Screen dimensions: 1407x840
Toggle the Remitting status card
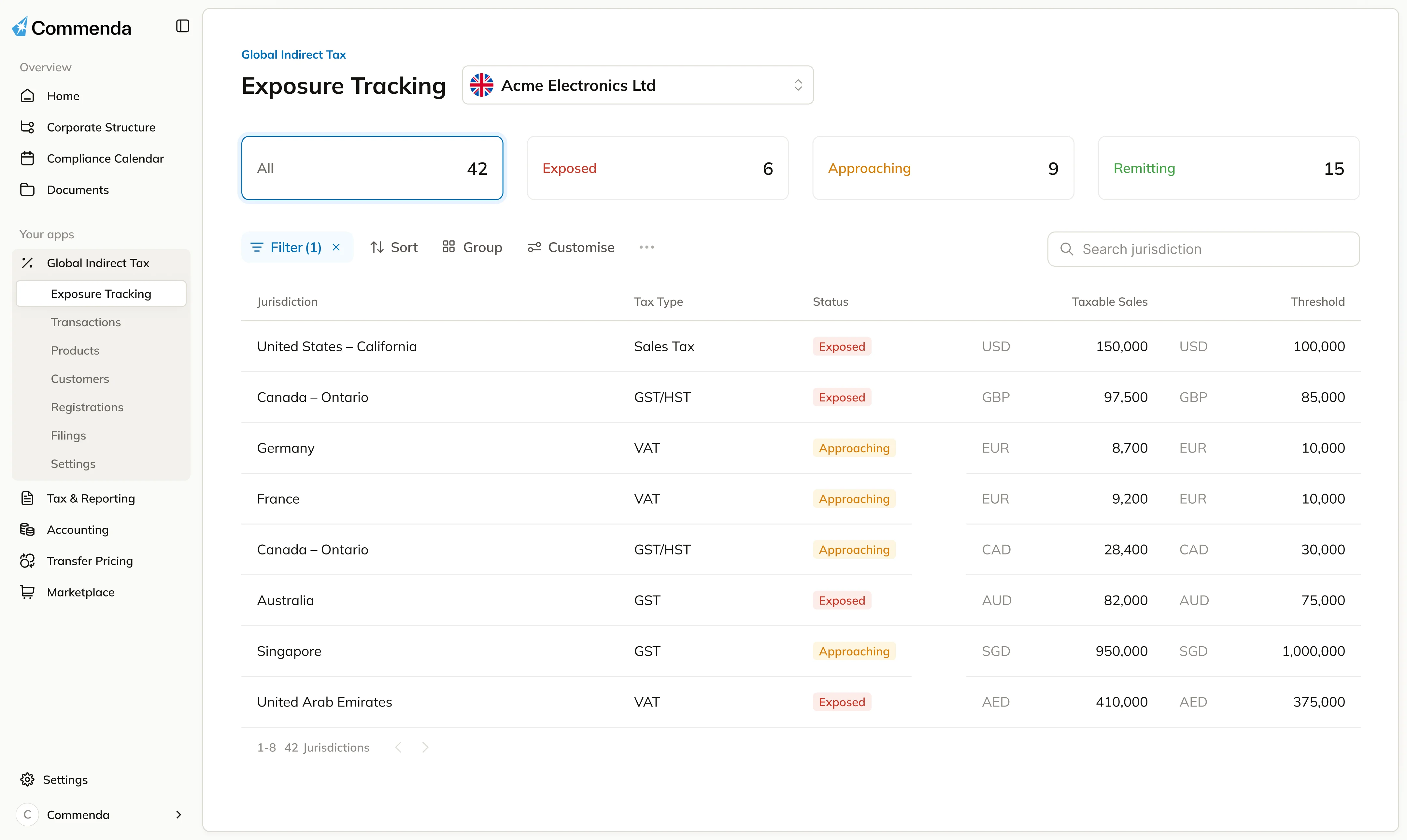[1228, 168]
